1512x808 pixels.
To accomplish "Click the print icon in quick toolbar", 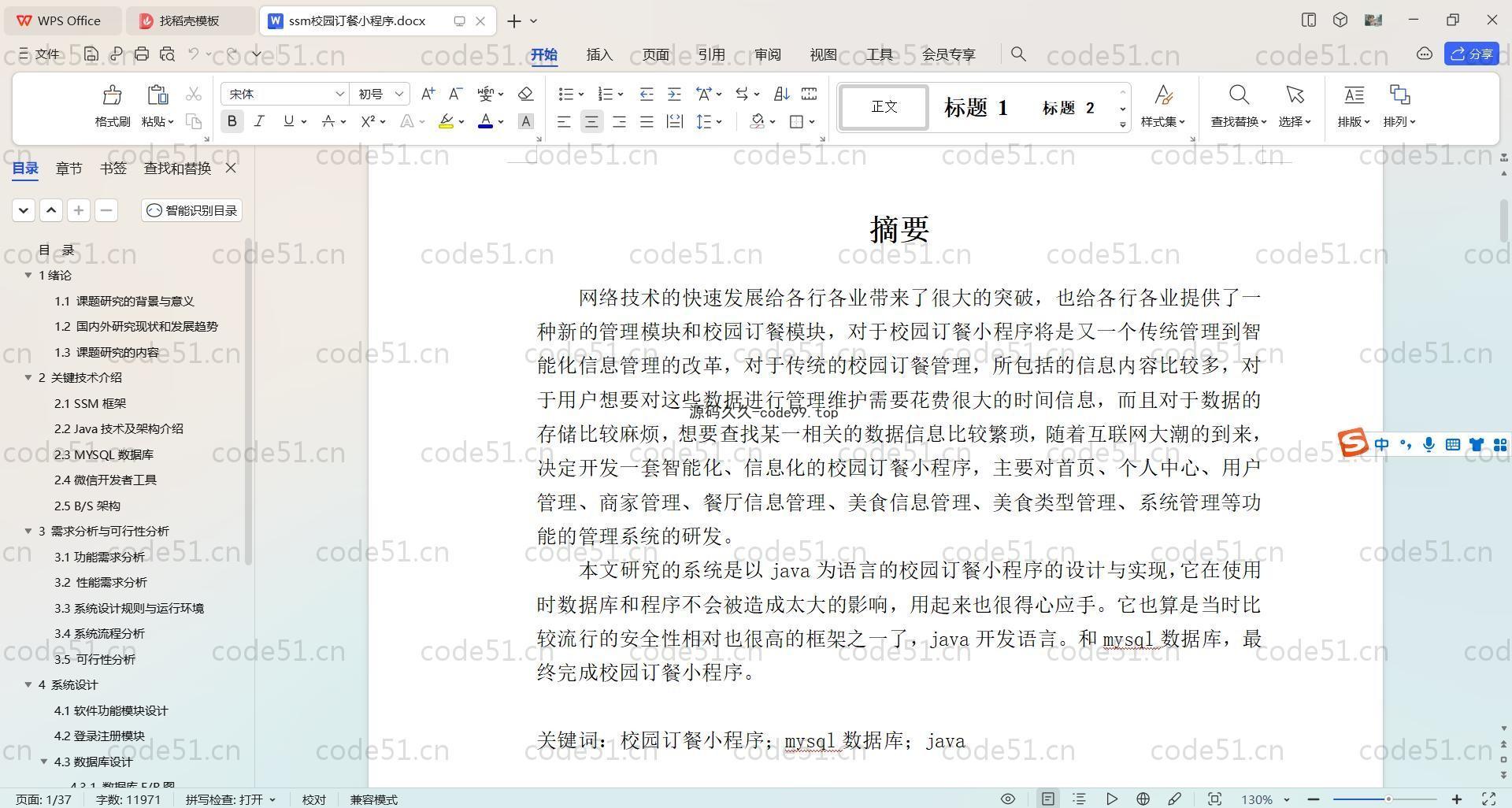I will (142, 54).
